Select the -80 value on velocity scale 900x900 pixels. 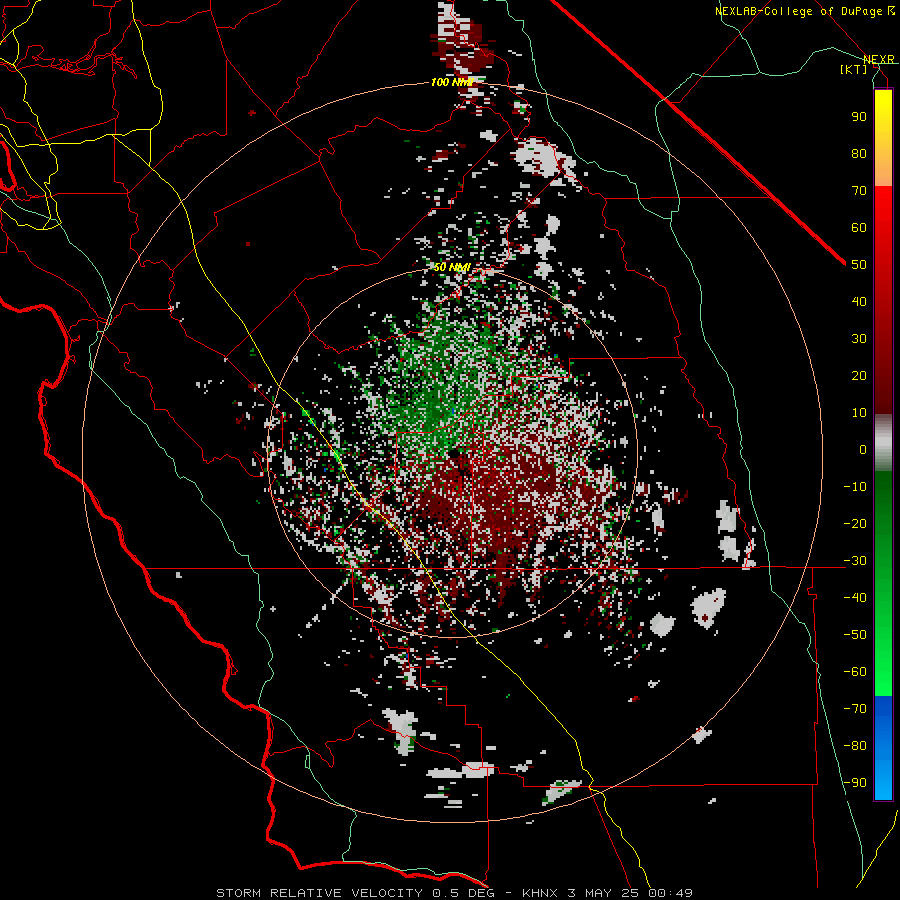tap(855, 746)
